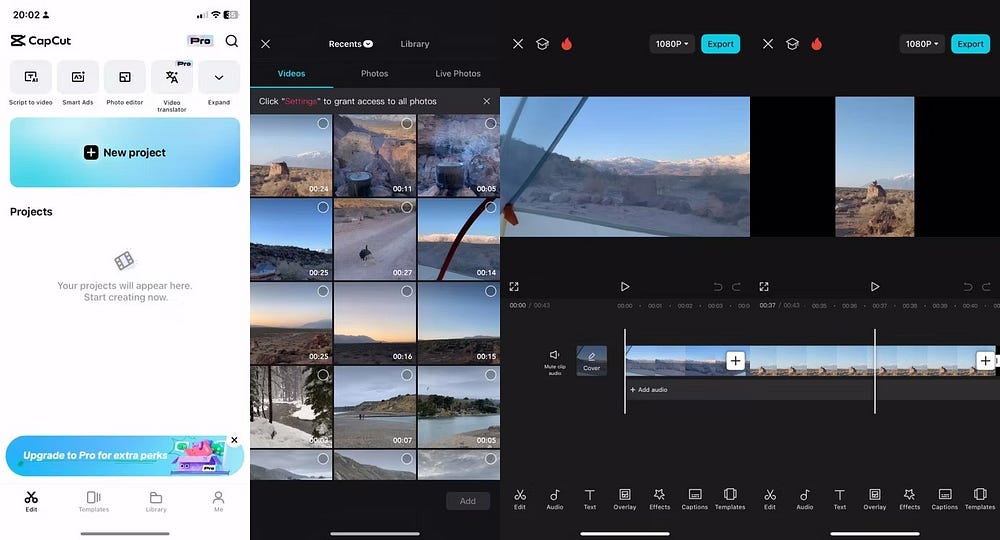Open Photo editor tool
The height and width of the screenshot is (540, 1000).
click(125, 84)
